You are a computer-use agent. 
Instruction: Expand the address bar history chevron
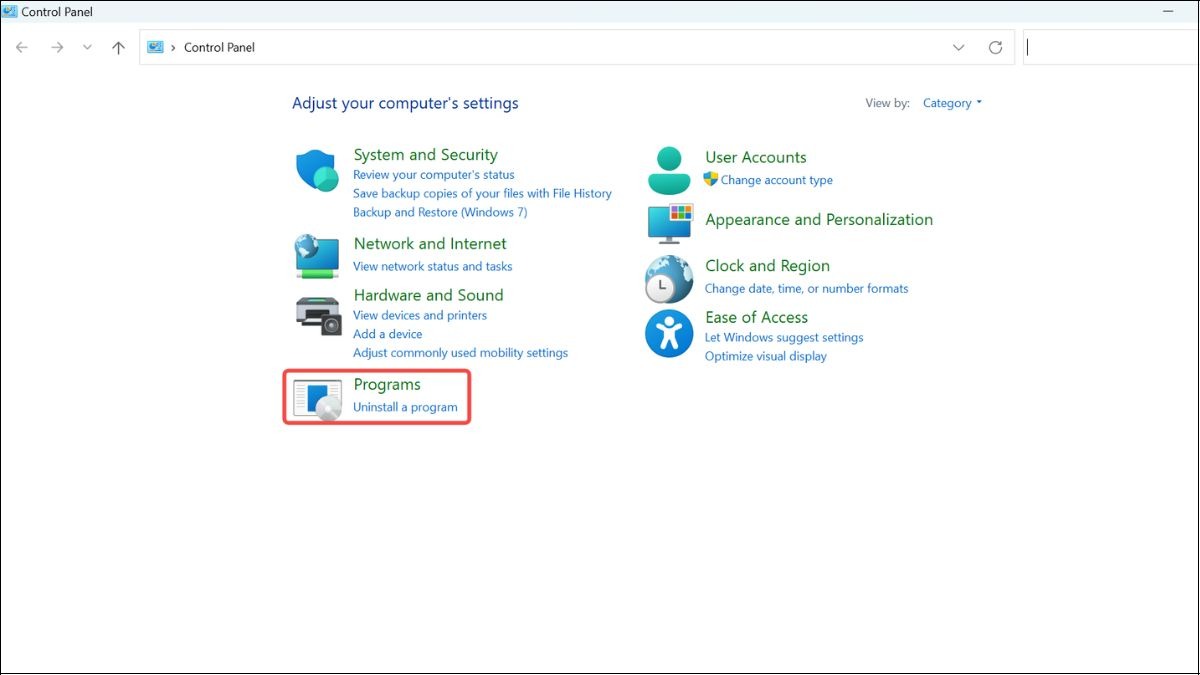click(959, 47)
